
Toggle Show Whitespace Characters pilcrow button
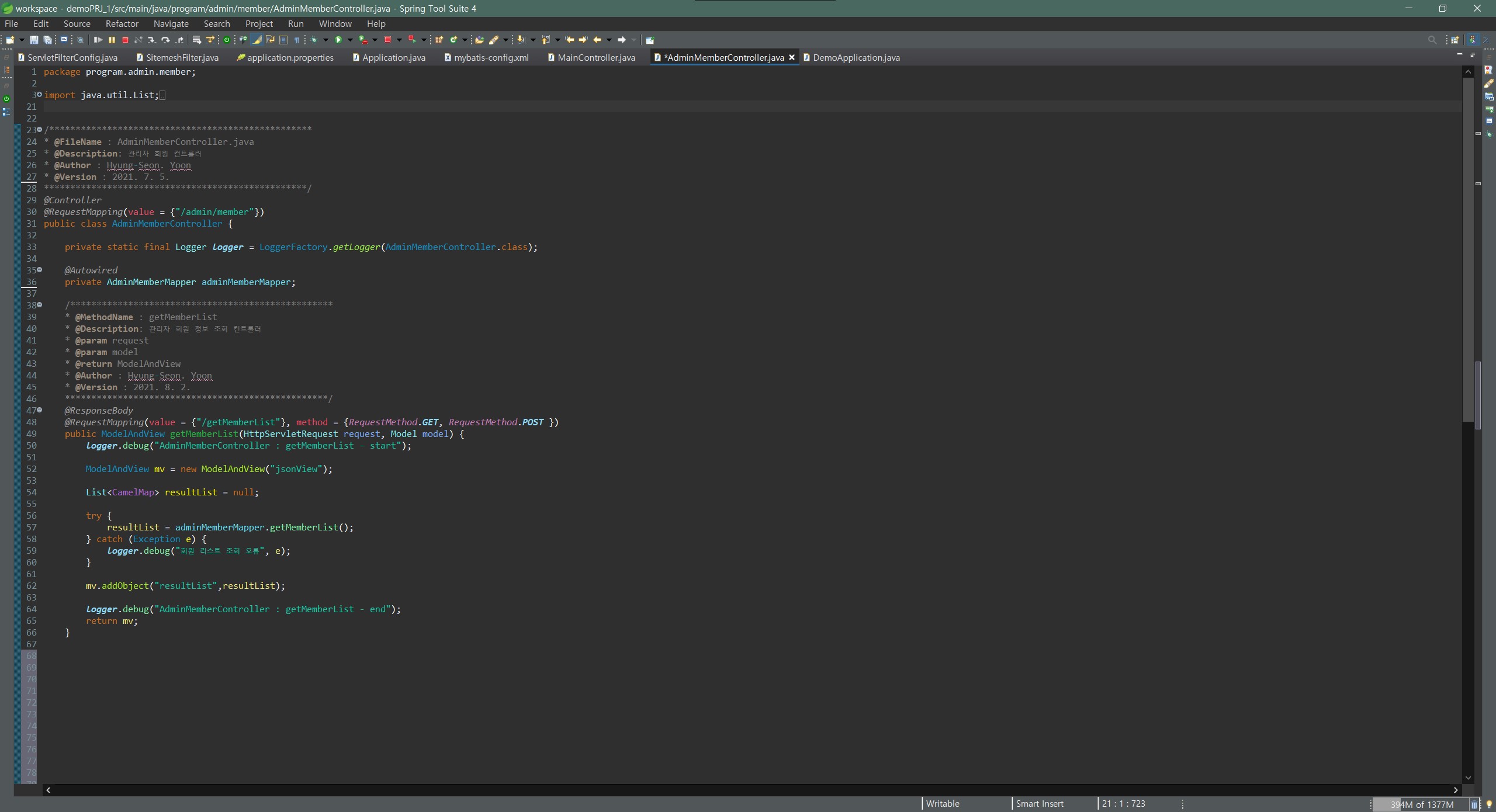tap(297, 40)
